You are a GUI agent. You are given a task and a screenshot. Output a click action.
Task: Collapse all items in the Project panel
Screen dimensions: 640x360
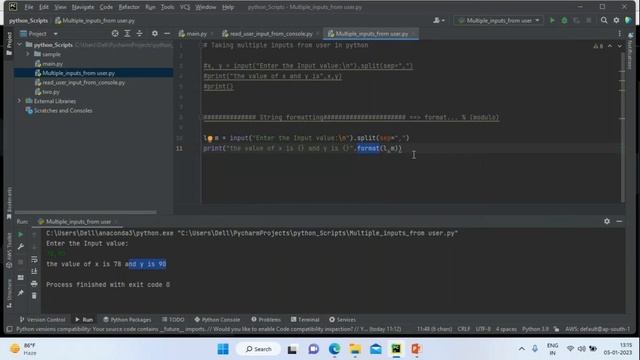click(140, 33)
